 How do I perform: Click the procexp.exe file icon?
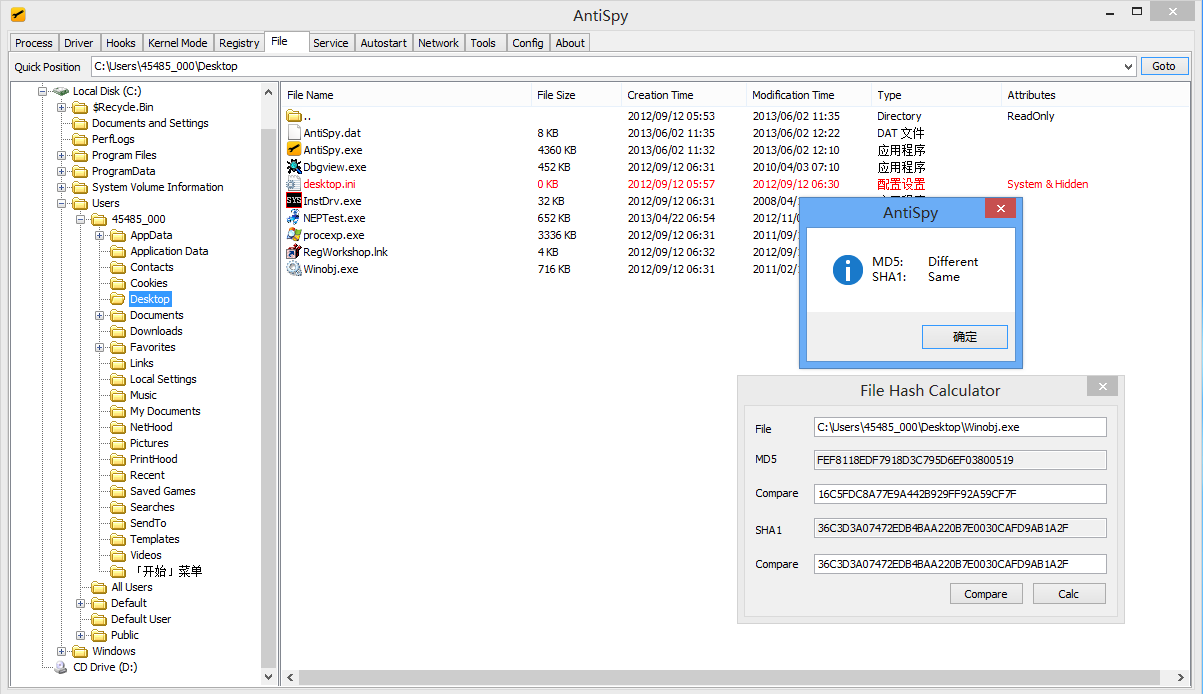294,235
